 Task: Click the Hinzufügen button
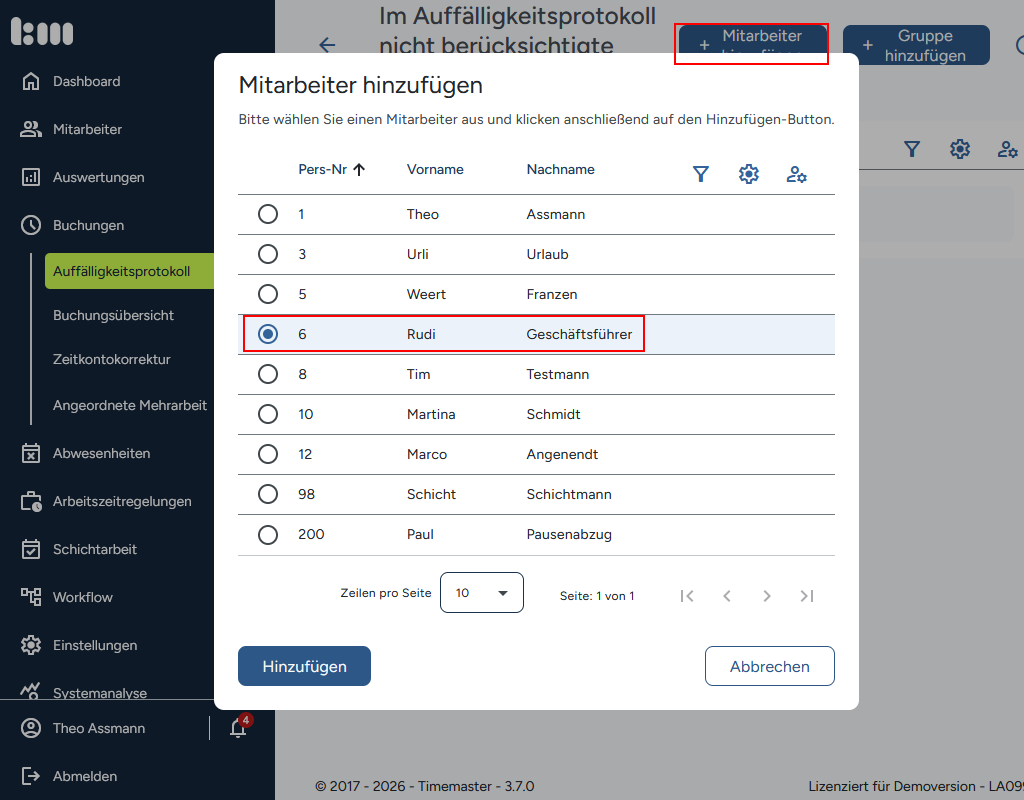coord(304,666)
